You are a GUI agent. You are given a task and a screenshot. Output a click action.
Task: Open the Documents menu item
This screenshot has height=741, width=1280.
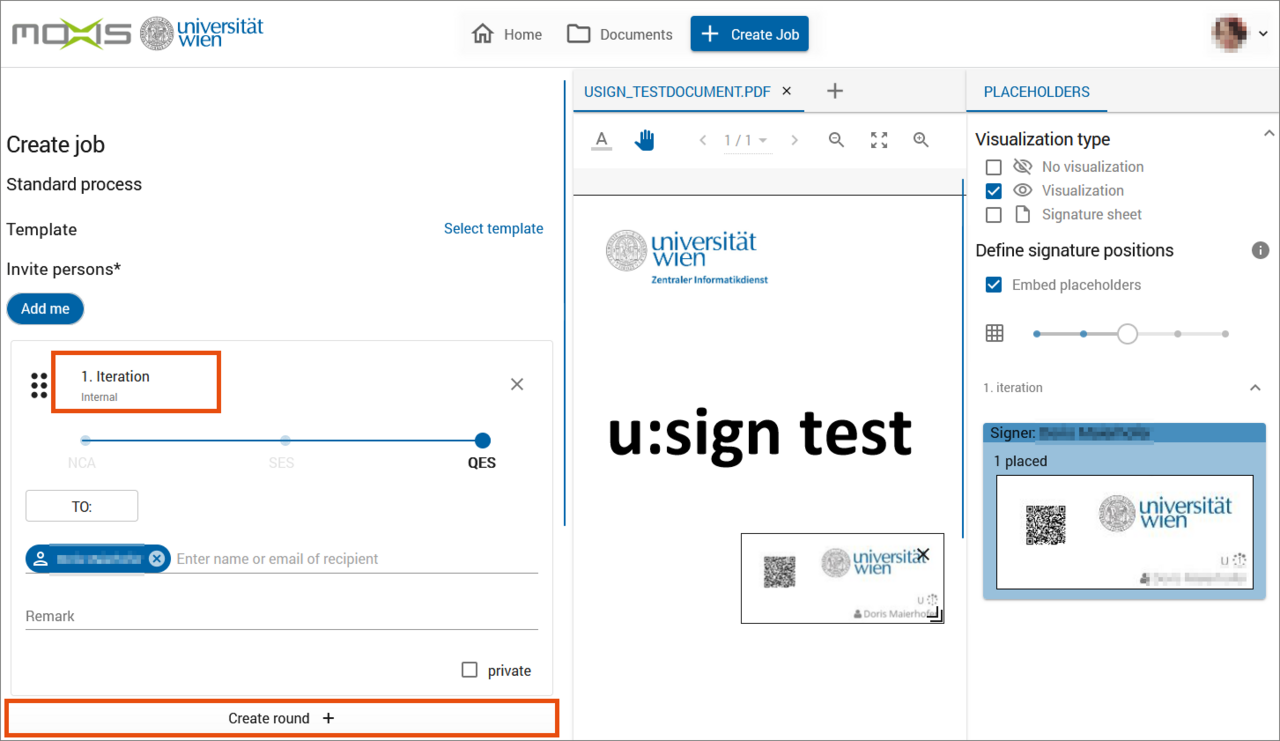pyautogui.click(x=619, y=34)
